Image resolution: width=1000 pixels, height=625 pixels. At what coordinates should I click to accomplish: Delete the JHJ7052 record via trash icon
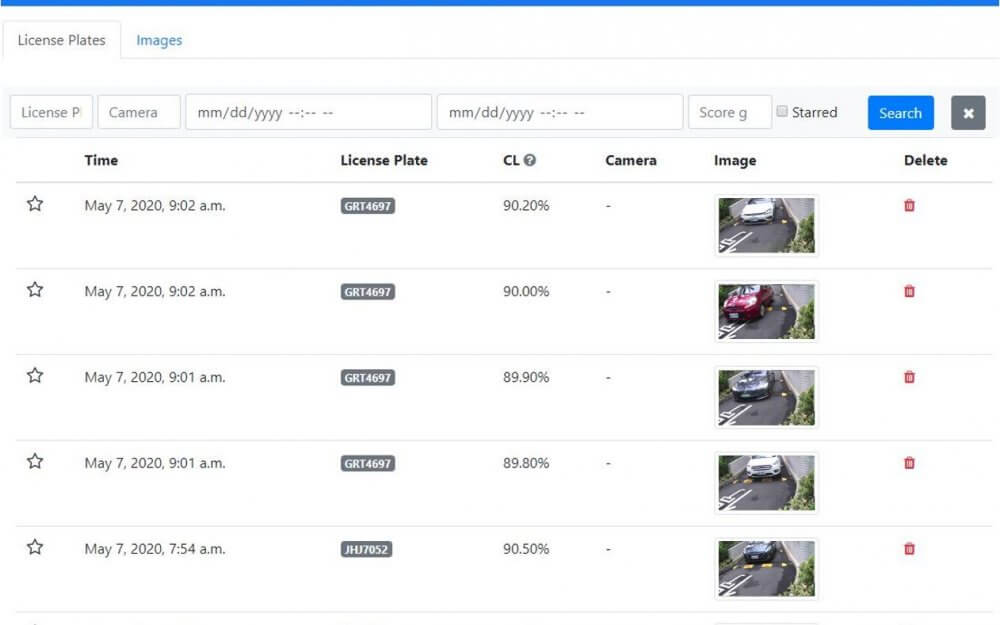(x=909, y=548)
